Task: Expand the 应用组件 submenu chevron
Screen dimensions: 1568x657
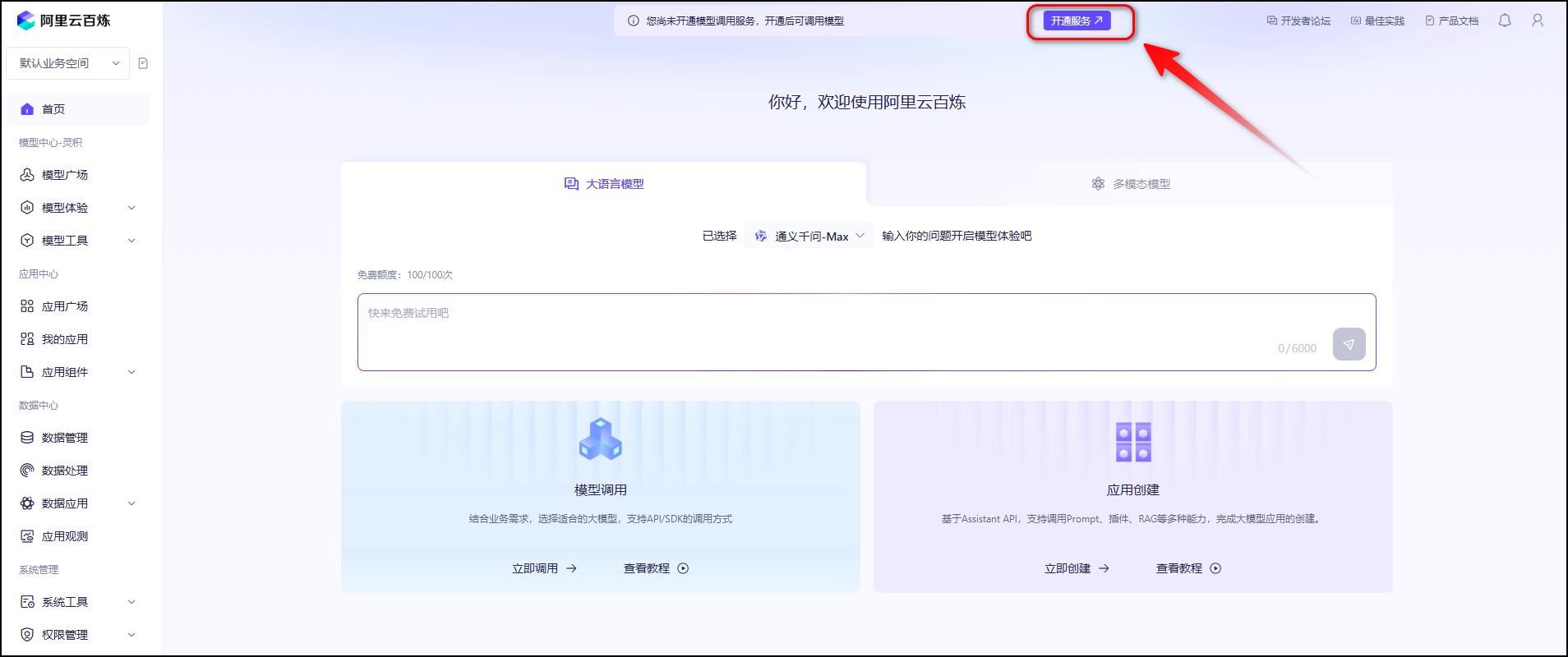Action: point(131,372)
